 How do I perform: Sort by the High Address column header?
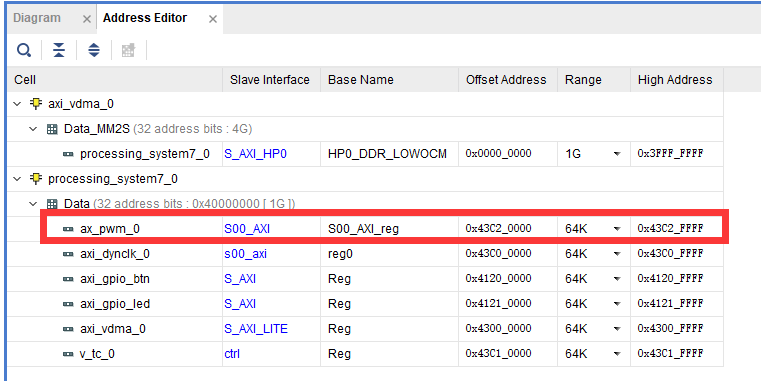(x=675, y=80)
